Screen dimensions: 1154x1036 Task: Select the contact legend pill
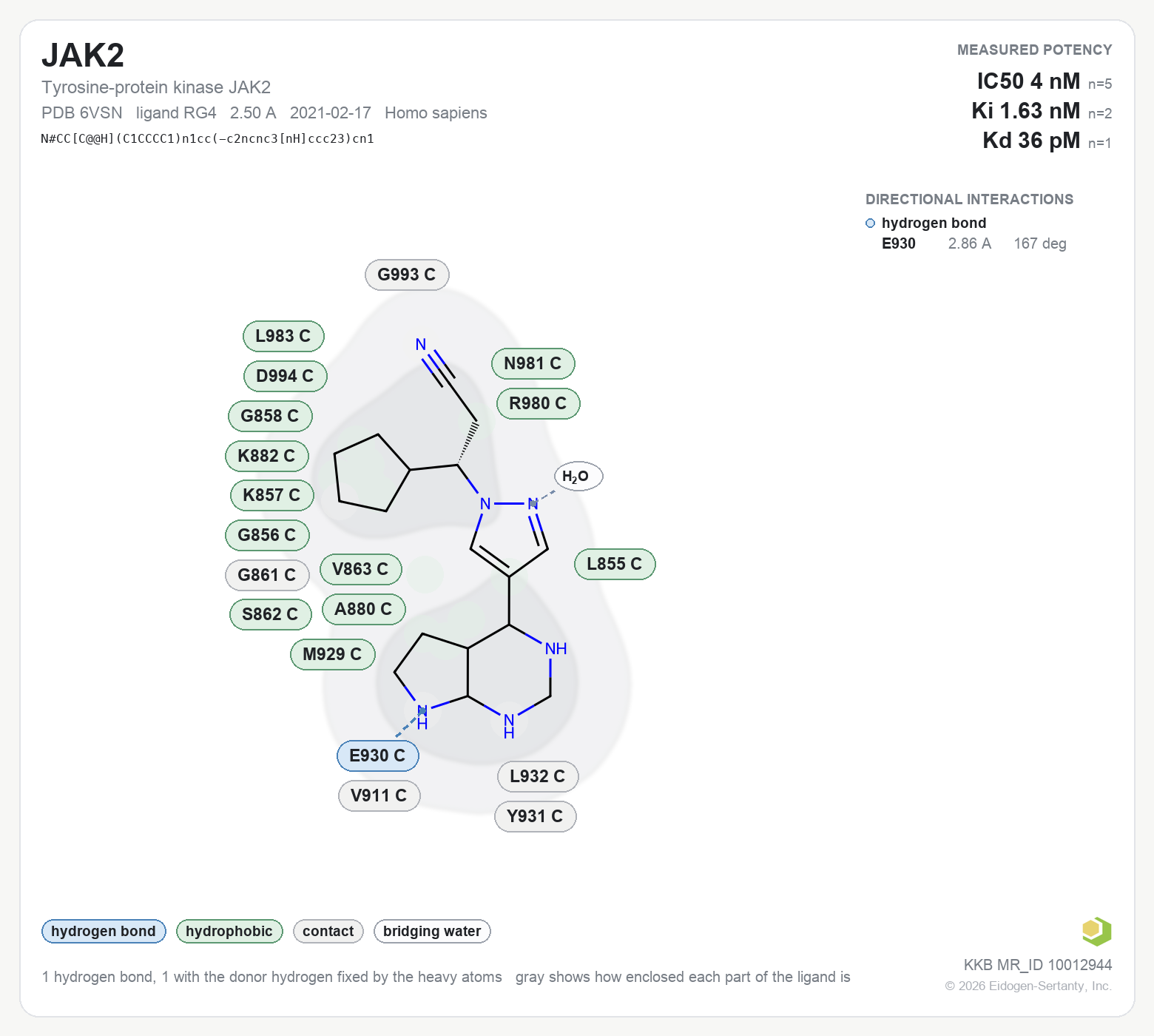328,931
